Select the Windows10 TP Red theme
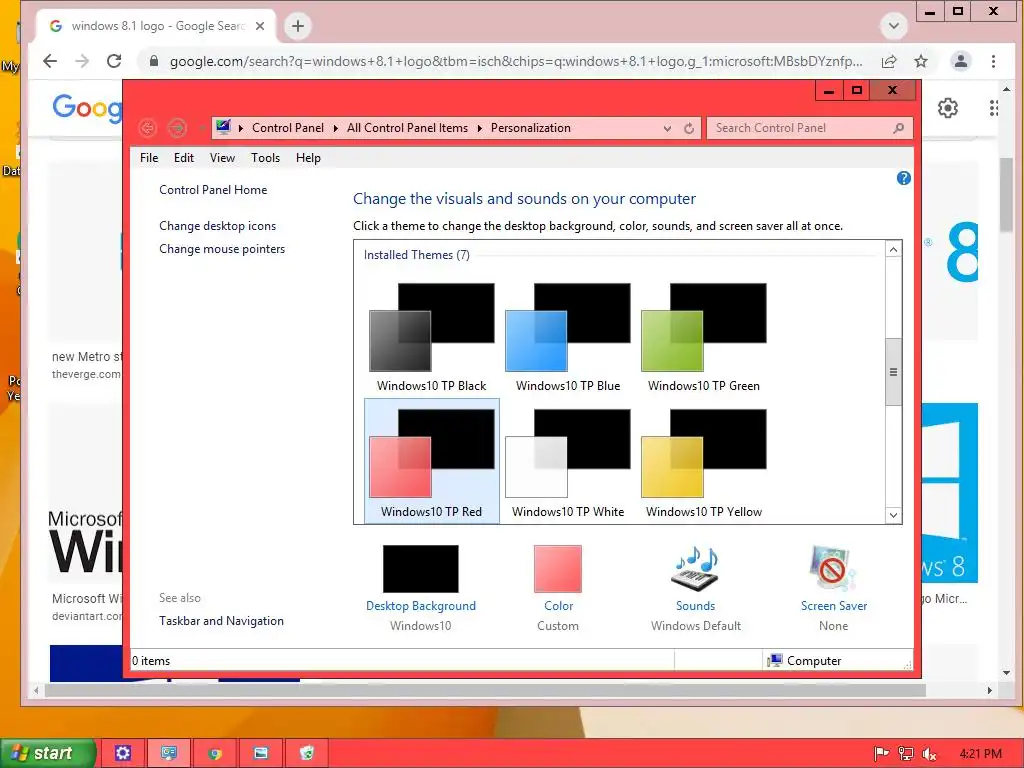 tap(432, 461)
